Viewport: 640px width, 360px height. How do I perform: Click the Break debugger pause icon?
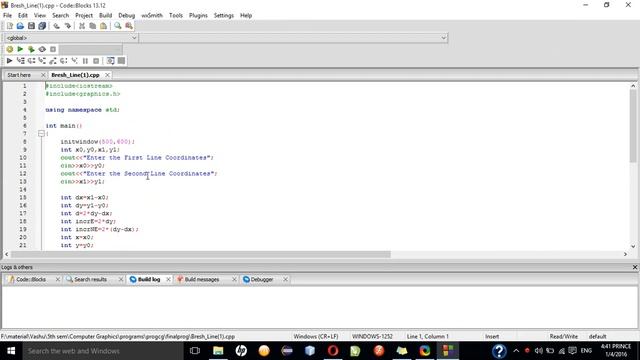coord(85,61)
